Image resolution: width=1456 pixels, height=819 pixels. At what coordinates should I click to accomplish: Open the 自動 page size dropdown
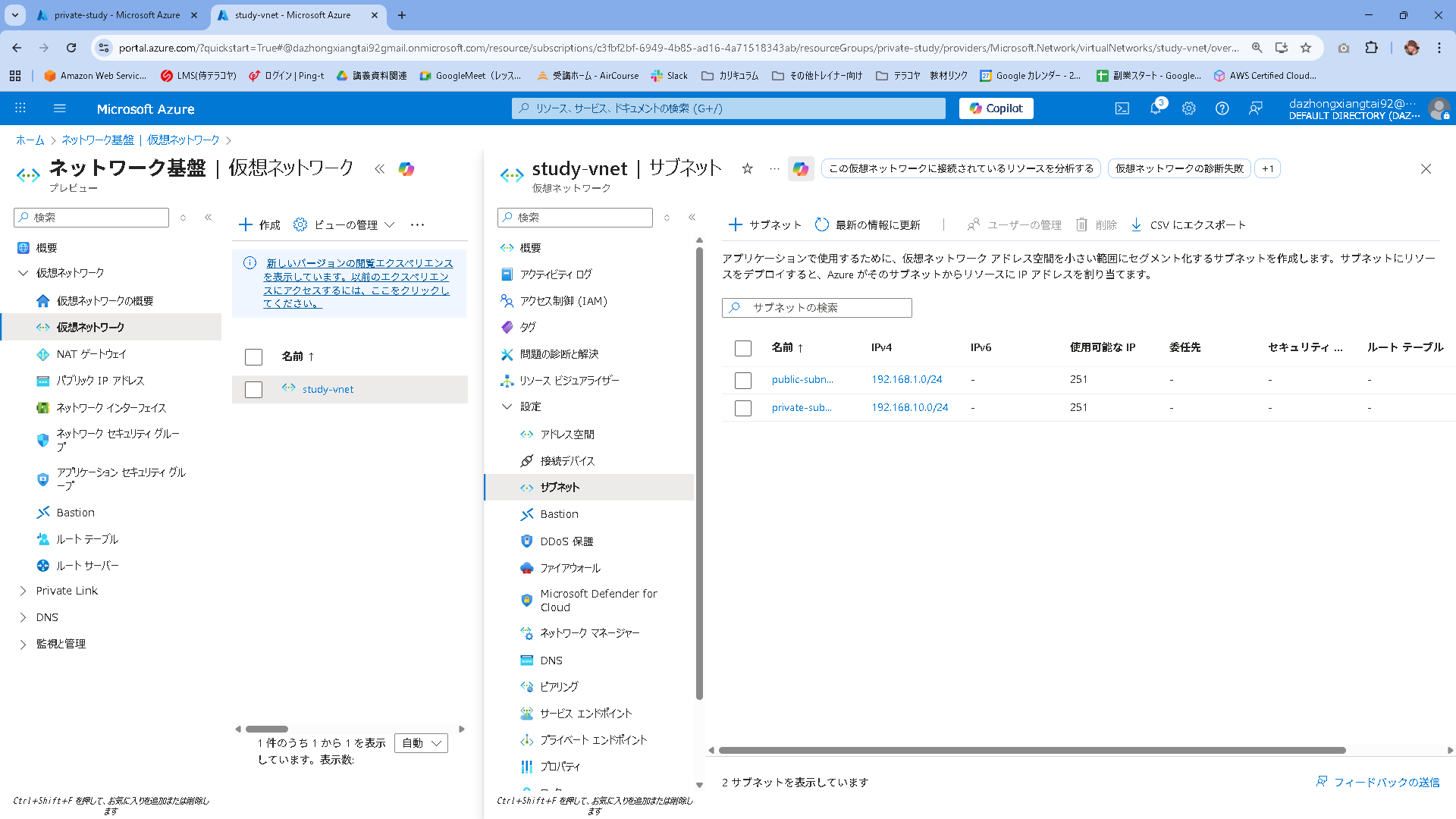(421, 743)
